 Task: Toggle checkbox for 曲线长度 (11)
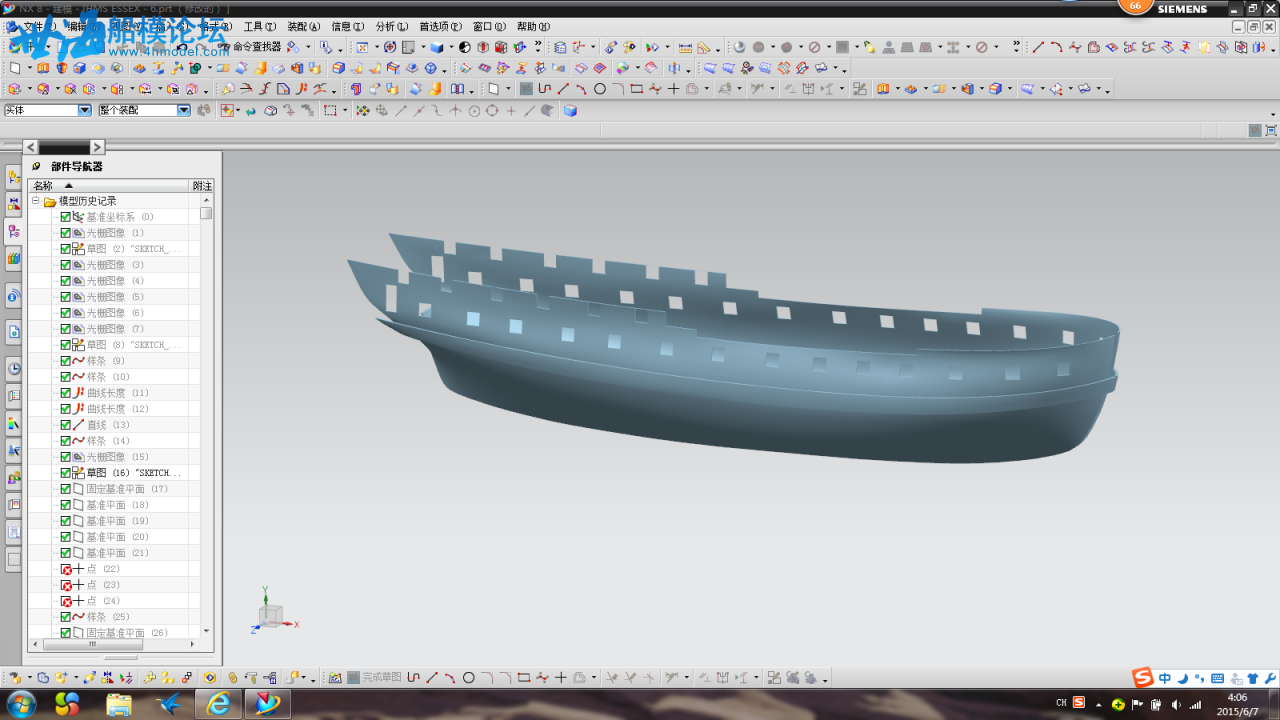coord(66,393)
